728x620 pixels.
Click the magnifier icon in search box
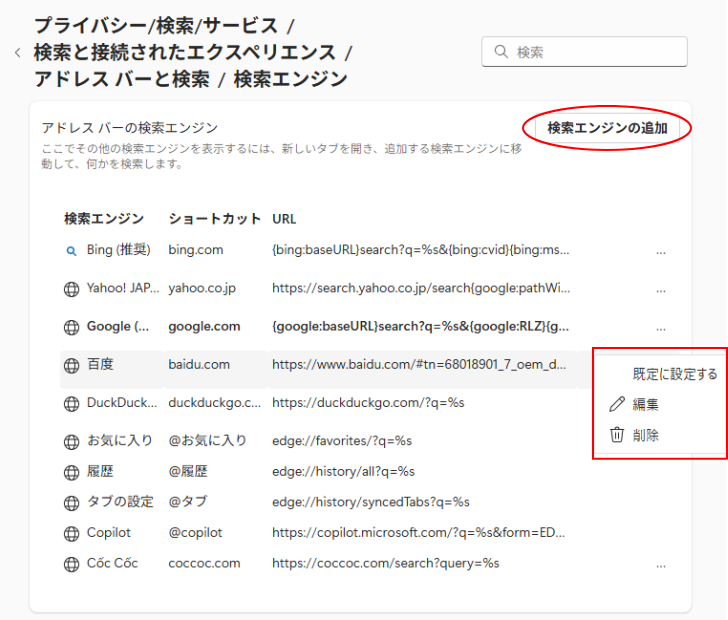(x=501, y=52)
